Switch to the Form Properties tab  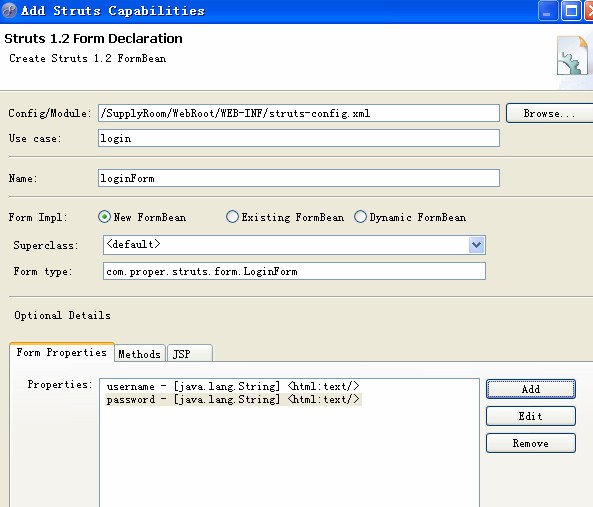[62, 352]
